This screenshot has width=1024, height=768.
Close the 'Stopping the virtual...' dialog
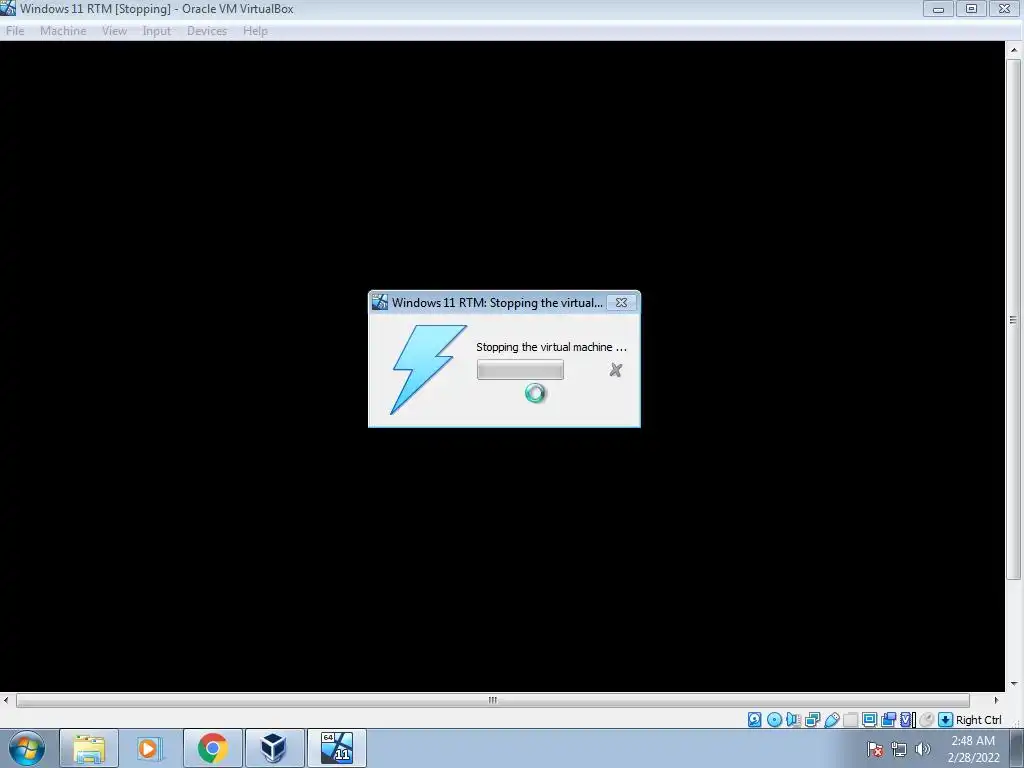(x=622, y=302)
